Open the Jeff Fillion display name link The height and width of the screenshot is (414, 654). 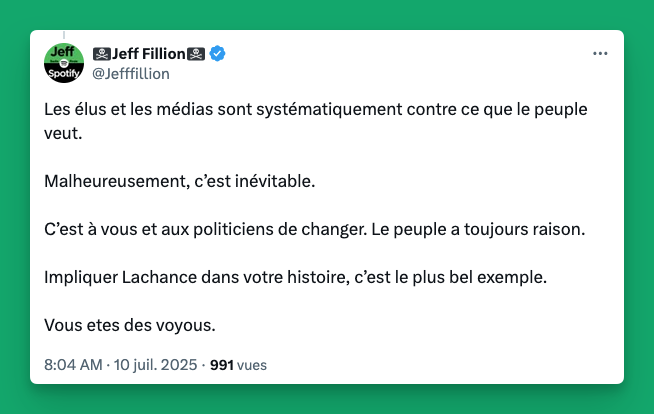click(x=148, y=54)
